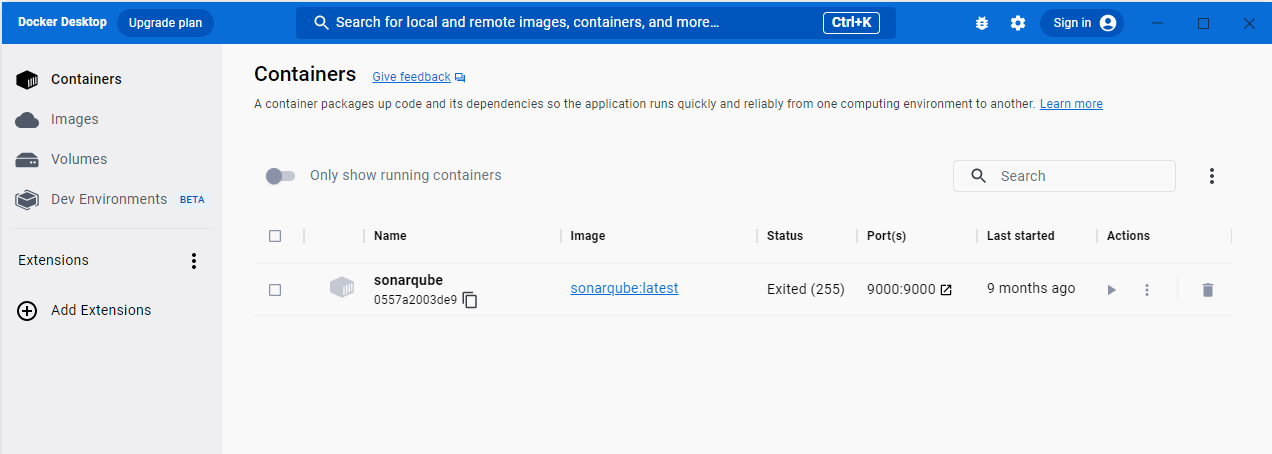
Task: Open the troubleshoot bug icon in header
Action: click(x=982, y=23)
